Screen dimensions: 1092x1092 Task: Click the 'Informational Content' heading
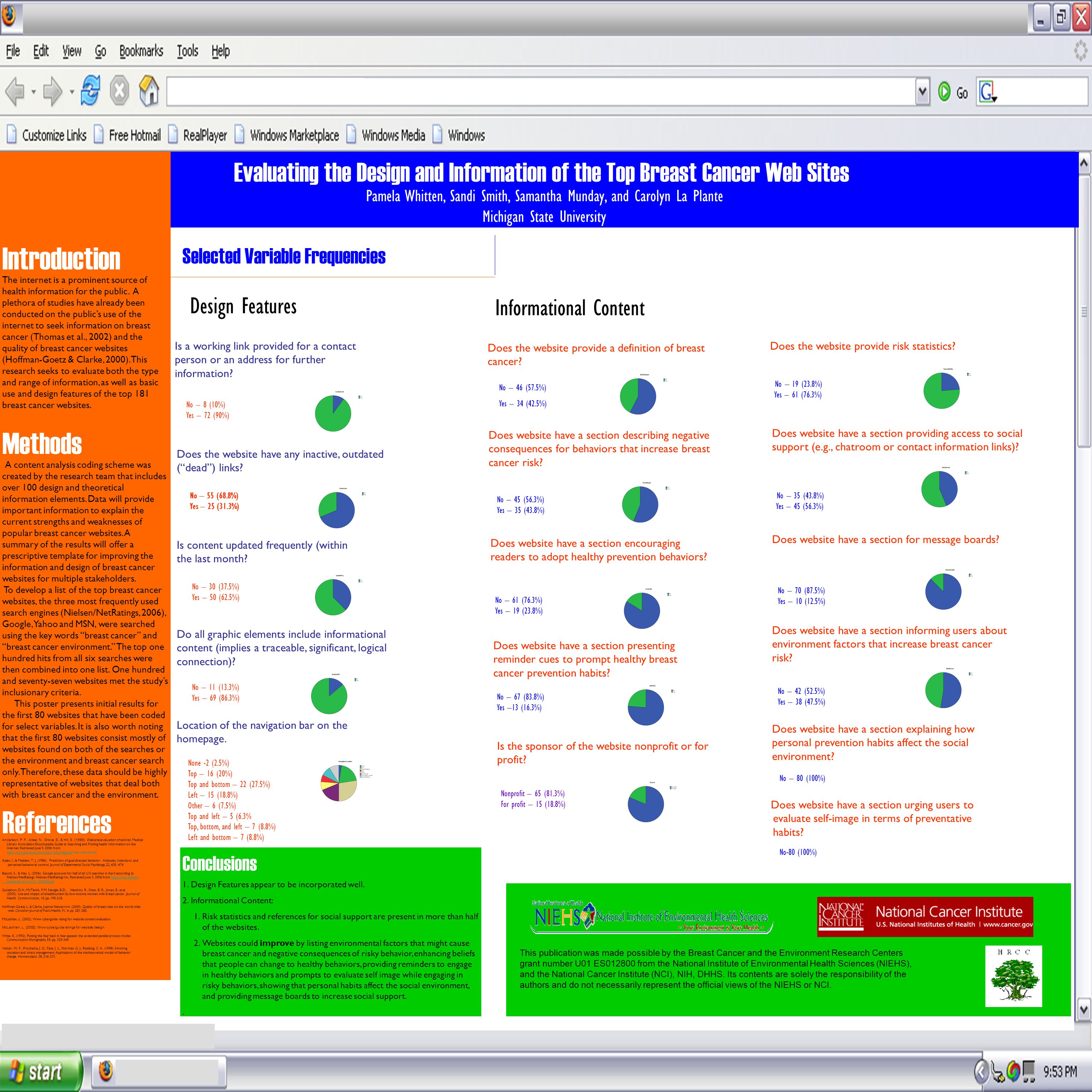point(570,308)
